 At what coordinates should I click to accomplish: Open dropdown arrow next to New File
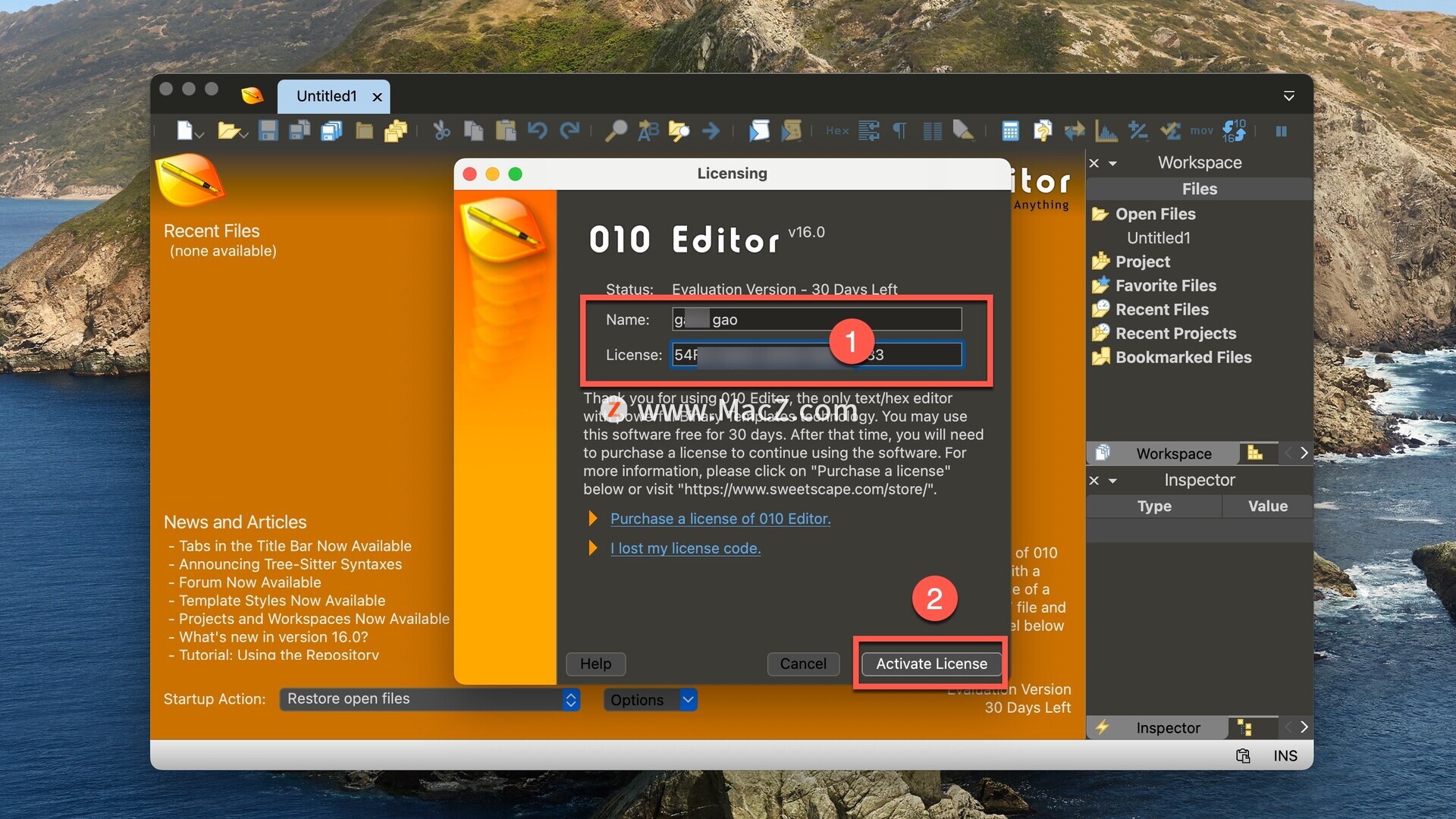[x=199, y=134]
